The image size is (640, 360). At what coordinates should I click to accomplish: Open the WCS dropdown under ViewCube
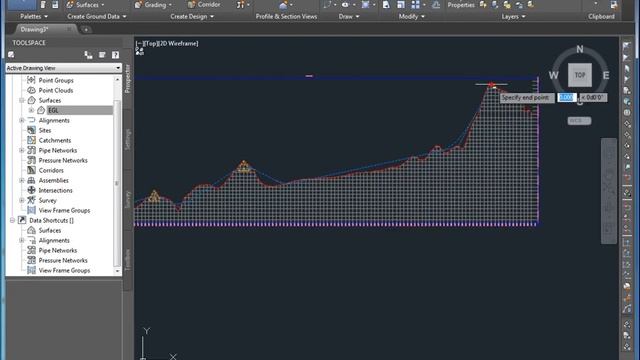(579, 121)
